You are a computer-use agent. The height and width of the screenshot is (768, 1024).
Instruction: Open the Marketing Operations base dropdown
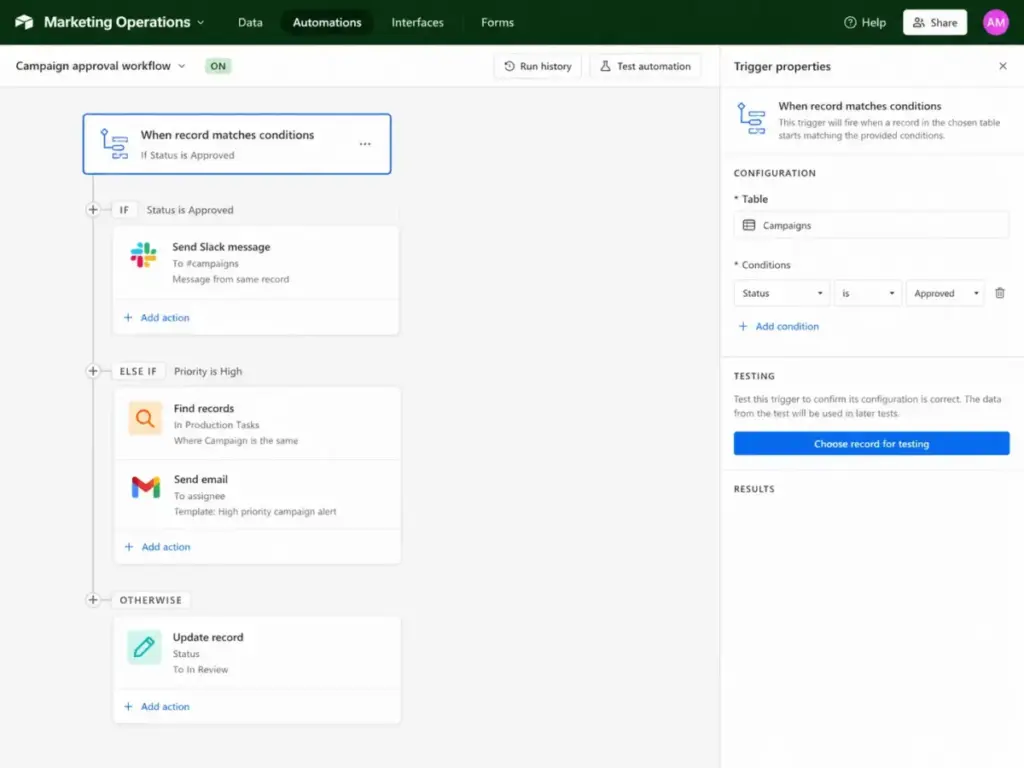124,22
